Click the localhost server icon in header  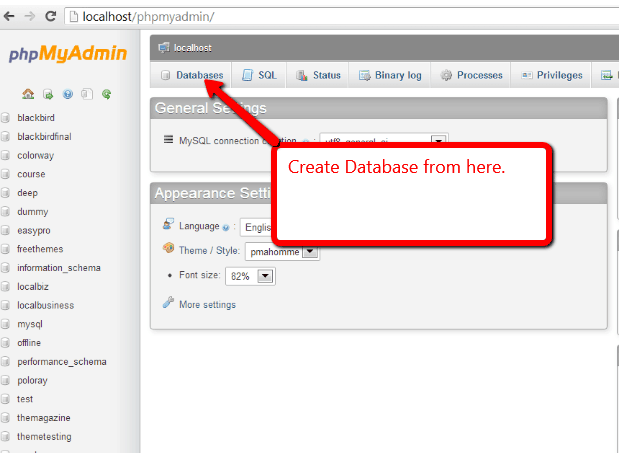pos(164,48)
